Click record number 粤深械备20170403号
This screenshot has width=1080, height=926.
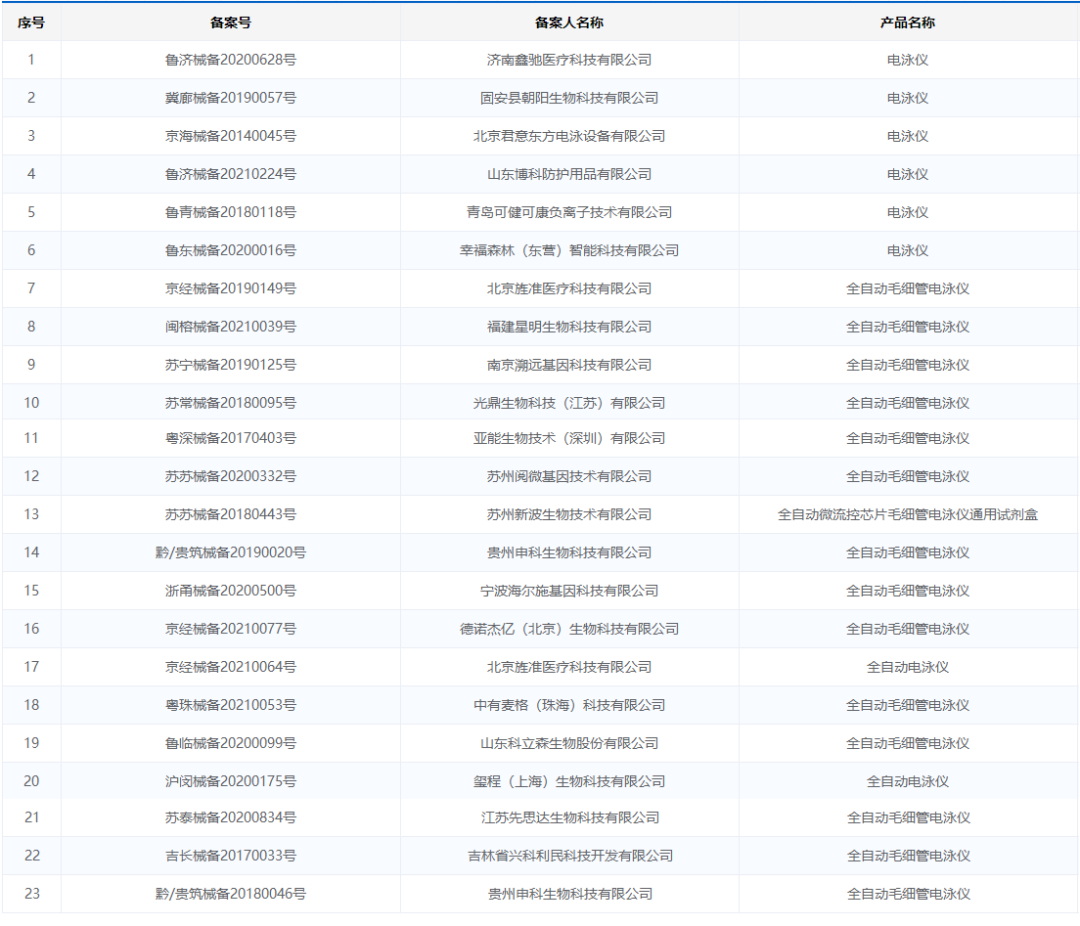coord(231,438)
